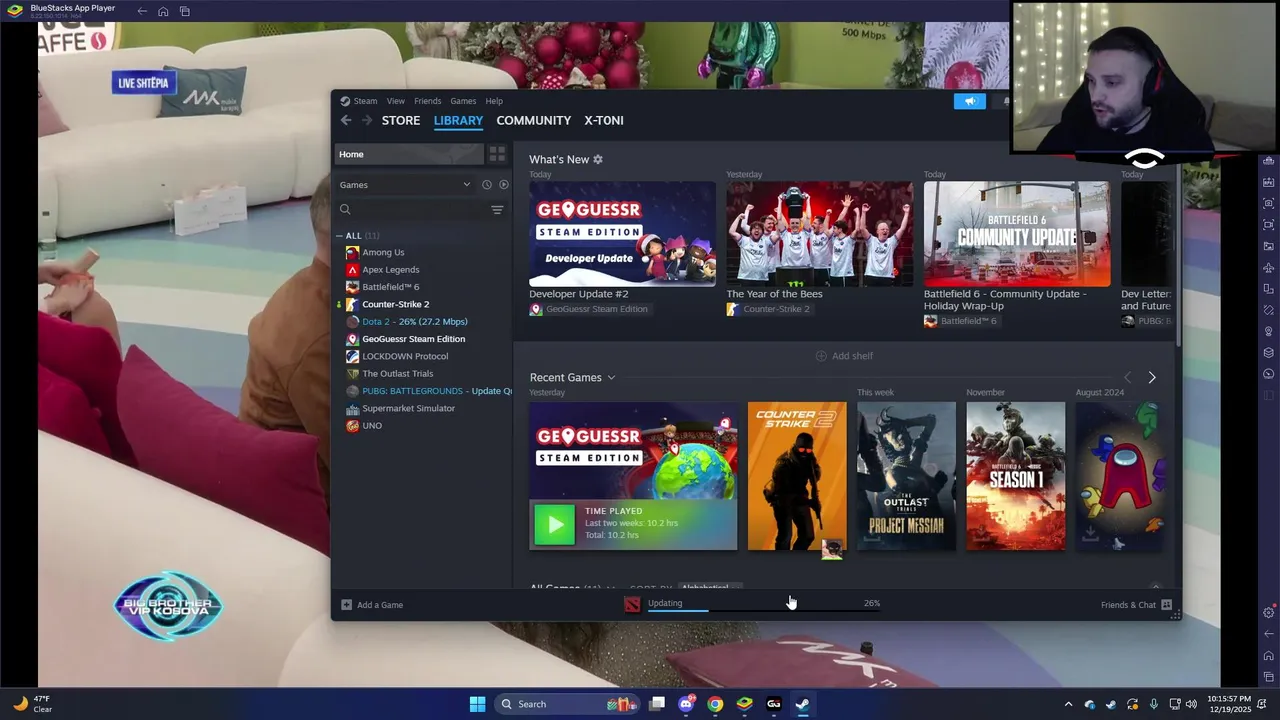The height and width of the screenshot is (720, 1280).
Task: Select the LIBRARY tab
Action: click(x=458, y=120)
